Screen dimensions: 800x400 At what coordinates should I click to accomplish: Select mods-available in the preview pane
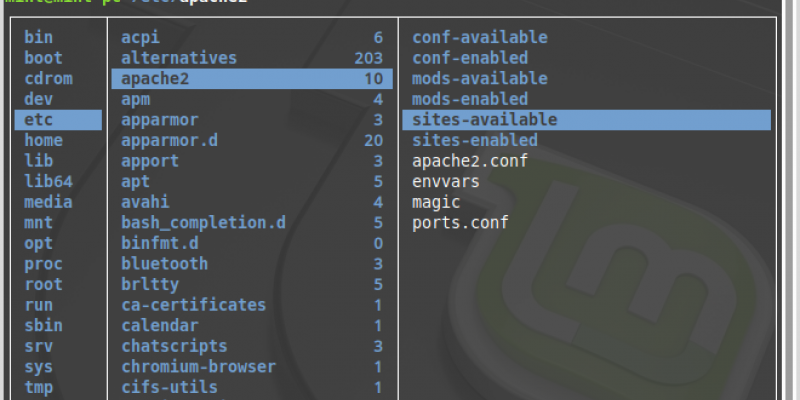point(480,79)
